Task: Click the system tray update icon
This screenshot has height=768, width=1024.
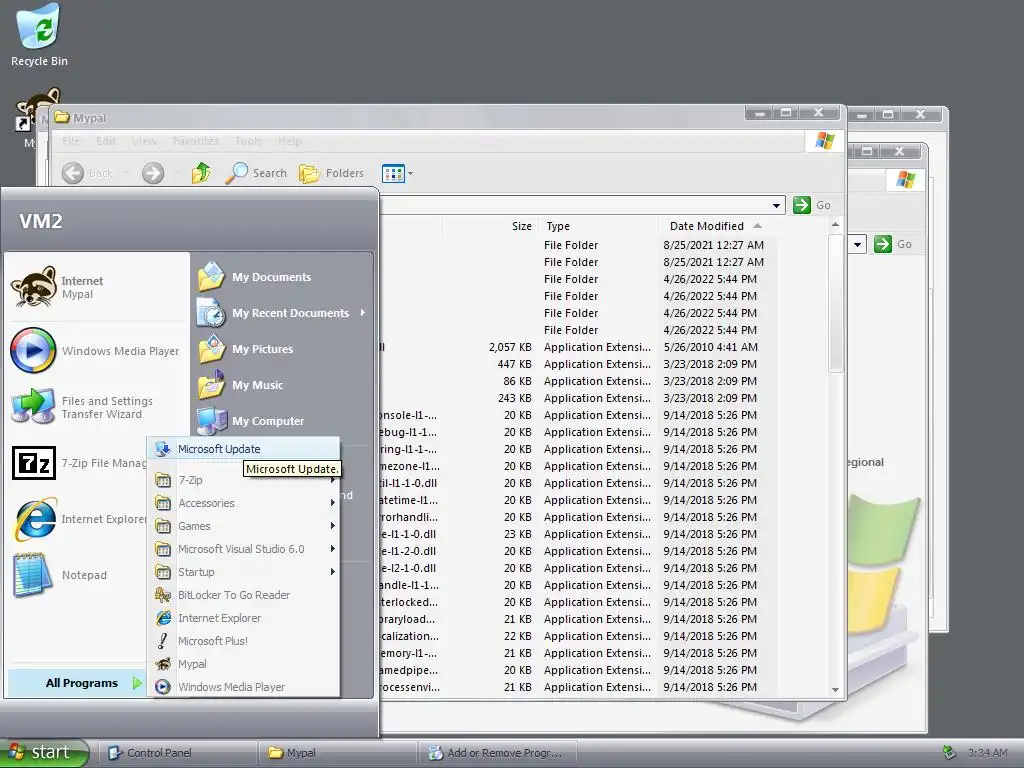Action: pyautogui.click(x=949, y=753)
